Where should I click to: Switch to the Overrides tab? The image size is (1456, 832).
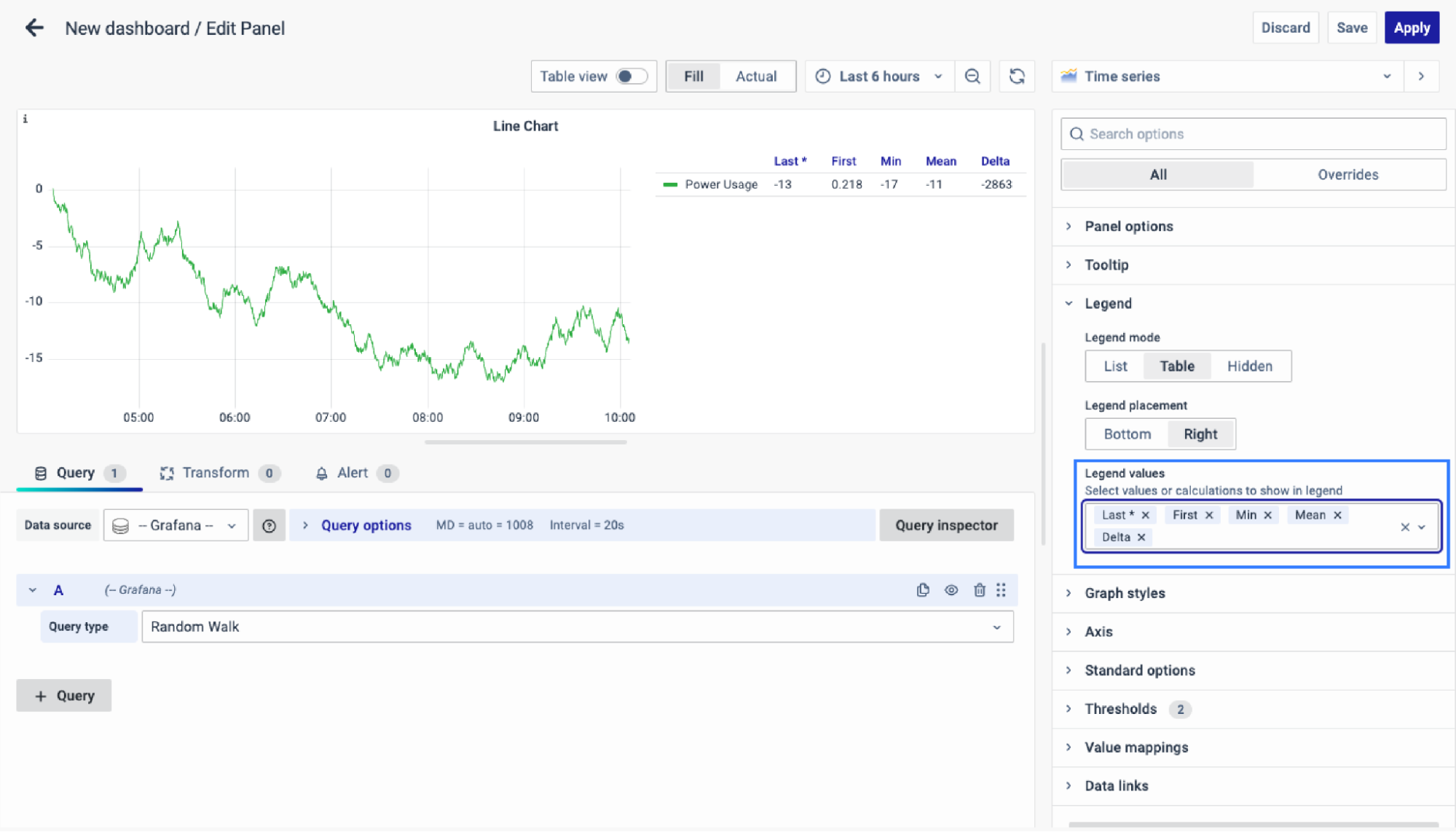click(1347, 175)
